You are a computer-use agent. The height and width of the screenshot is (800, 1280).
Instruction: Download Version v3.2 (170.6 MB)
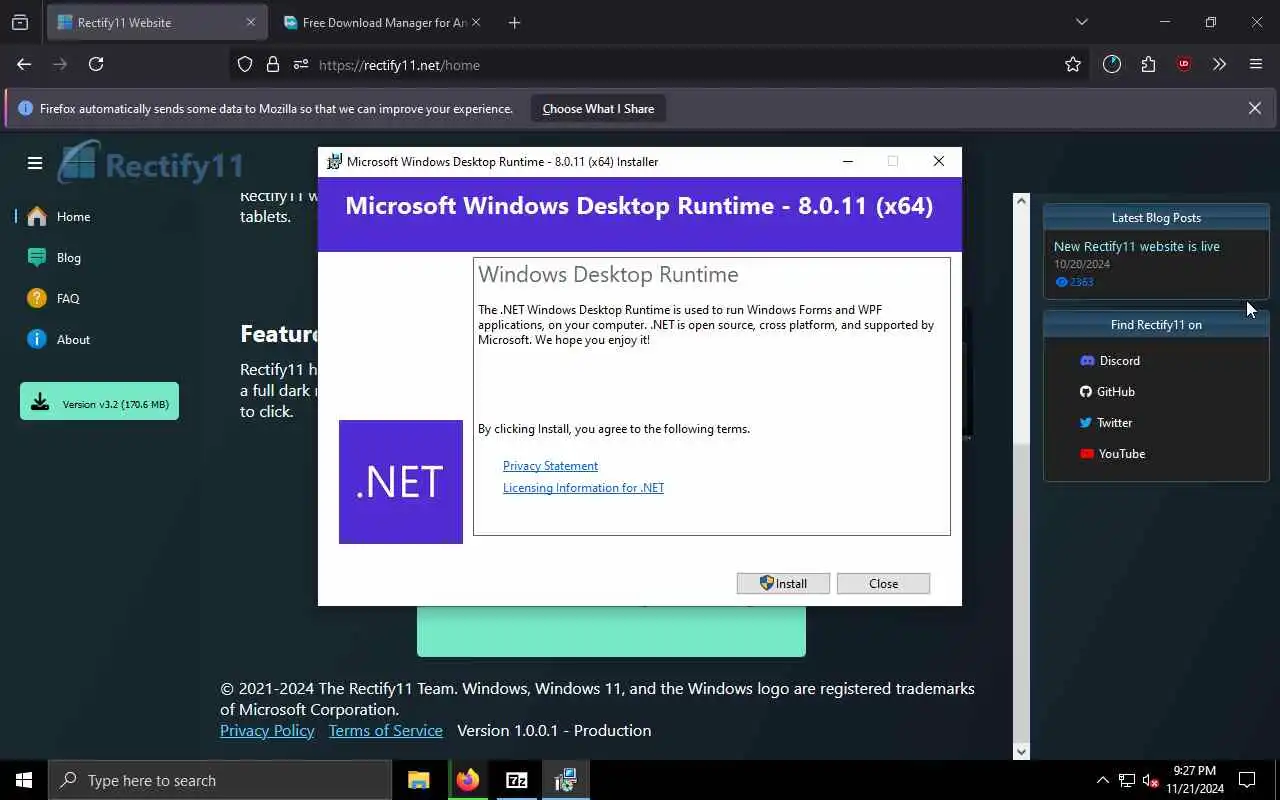(99, 401)
